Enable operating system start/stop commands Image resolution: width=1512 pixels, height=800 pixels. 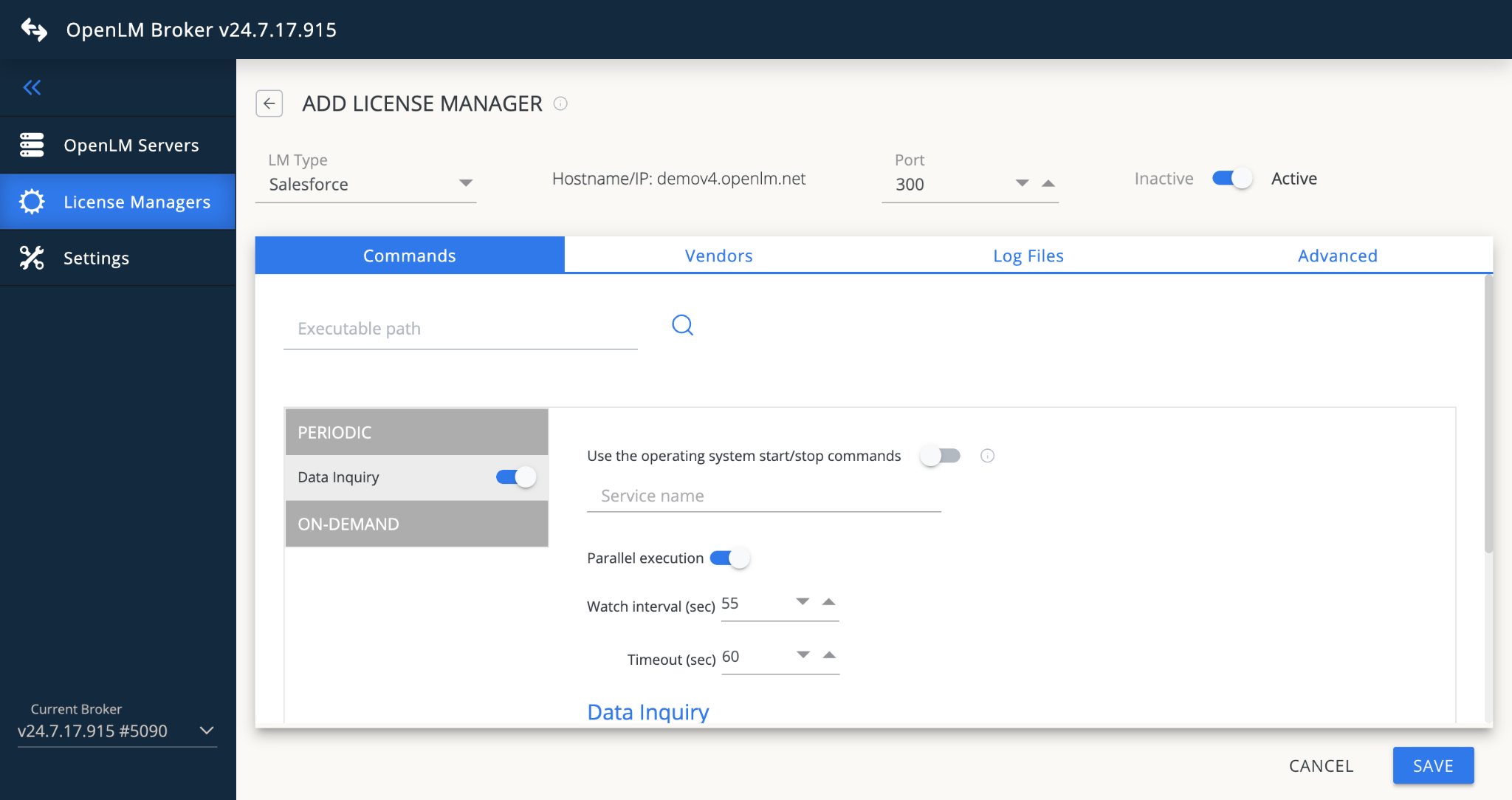(940, 456)
